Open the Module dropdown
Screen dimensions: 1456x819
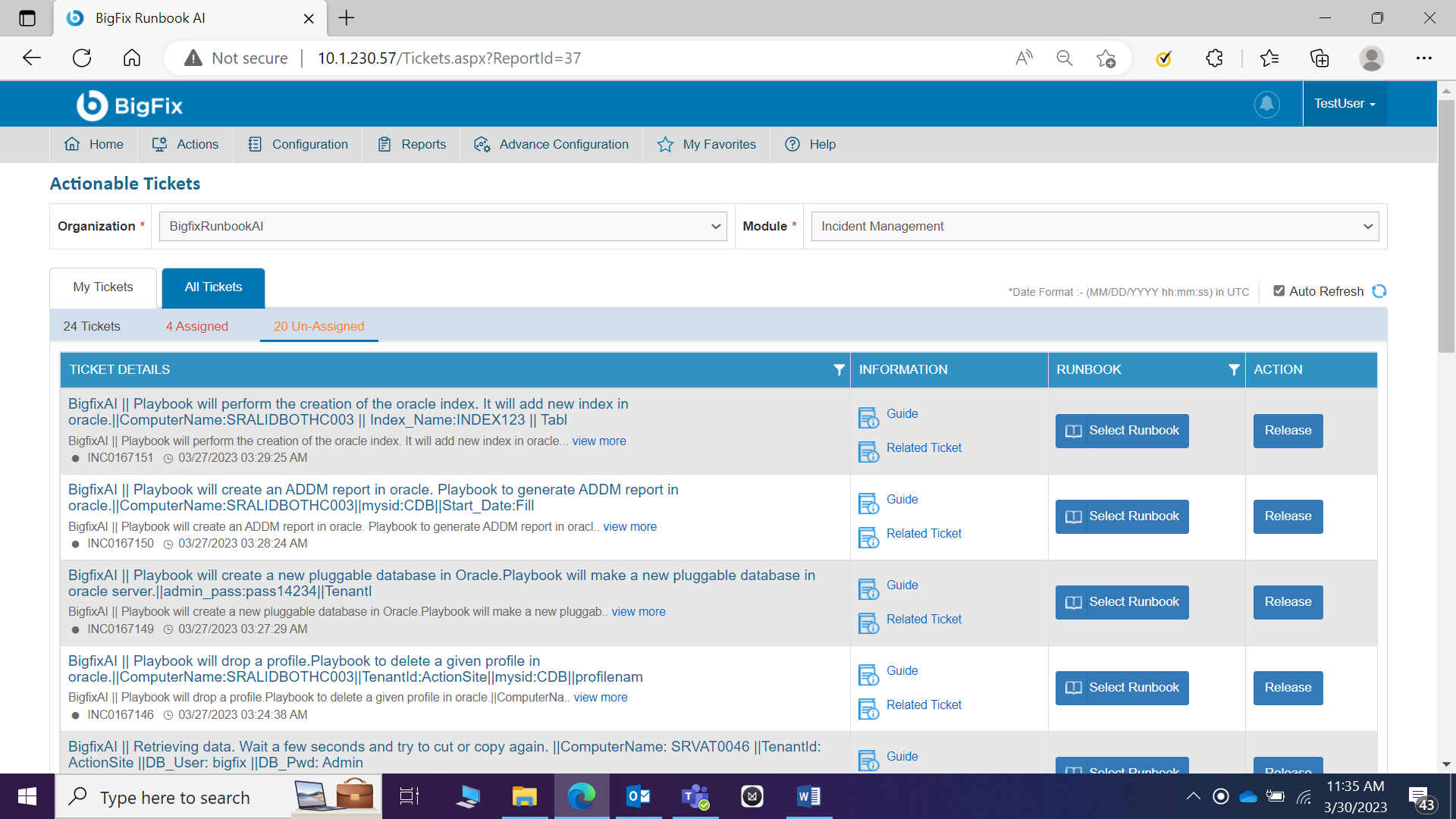[x=1094, y=226]
